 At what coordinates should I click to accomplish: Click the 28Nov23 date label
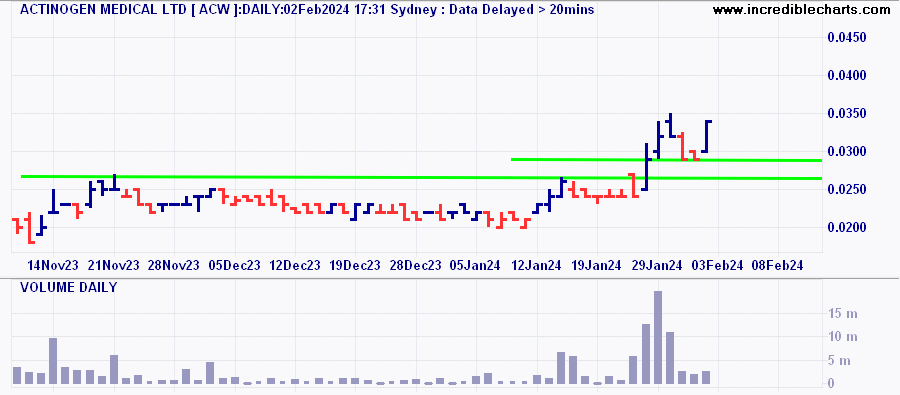click(174, 266)
